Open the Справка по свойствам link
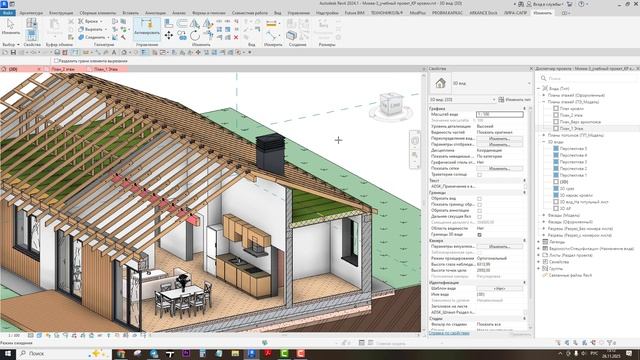Viewport: 640px width, 360px height. click(449, 333)
